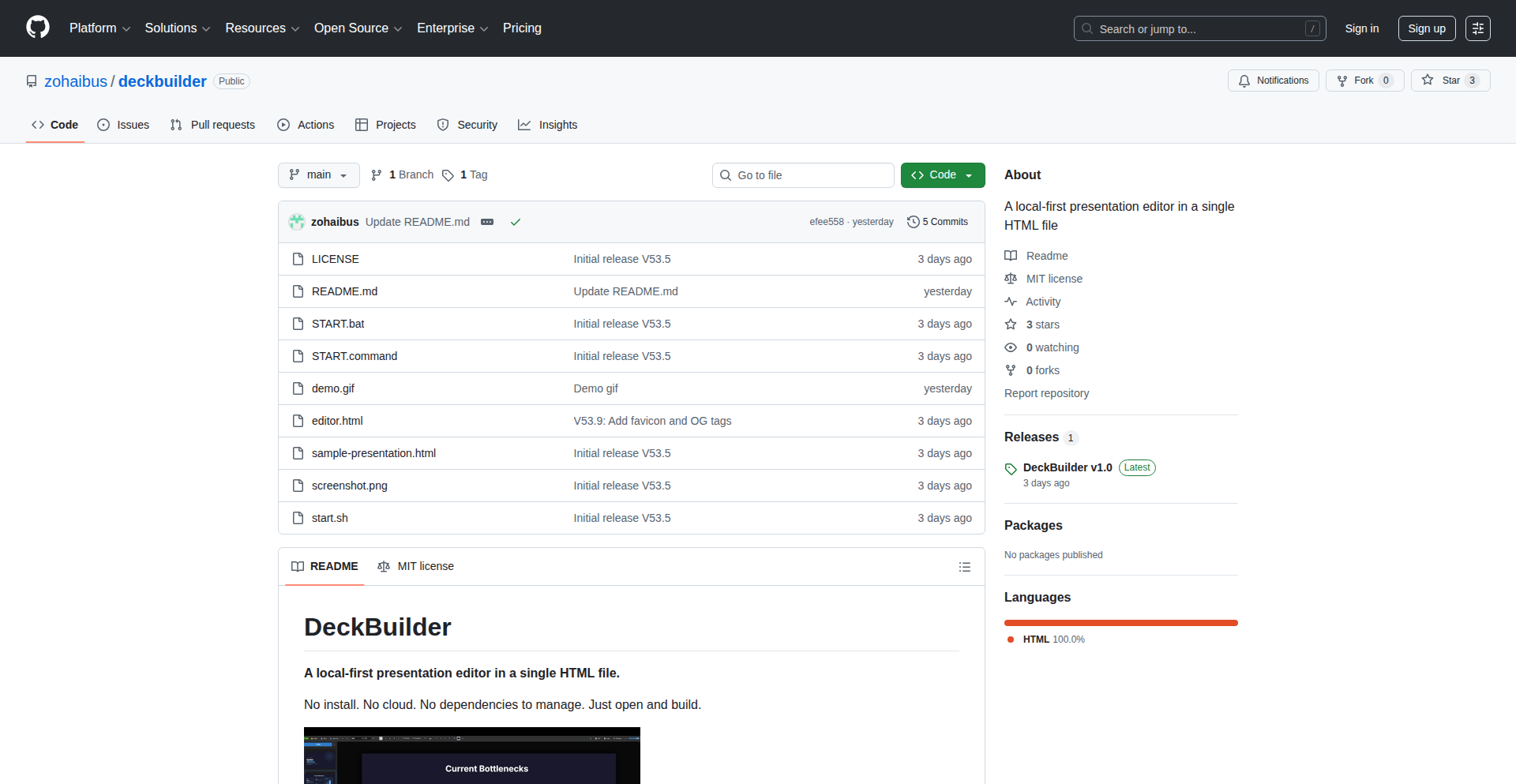Switch to the Pull requests tab

[x=212, y=125]
